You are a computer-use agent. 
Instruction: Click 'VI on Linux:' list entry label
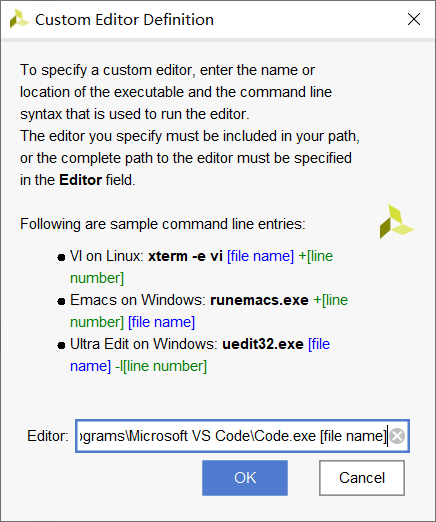pyautogui.click(x=107, y=256)
